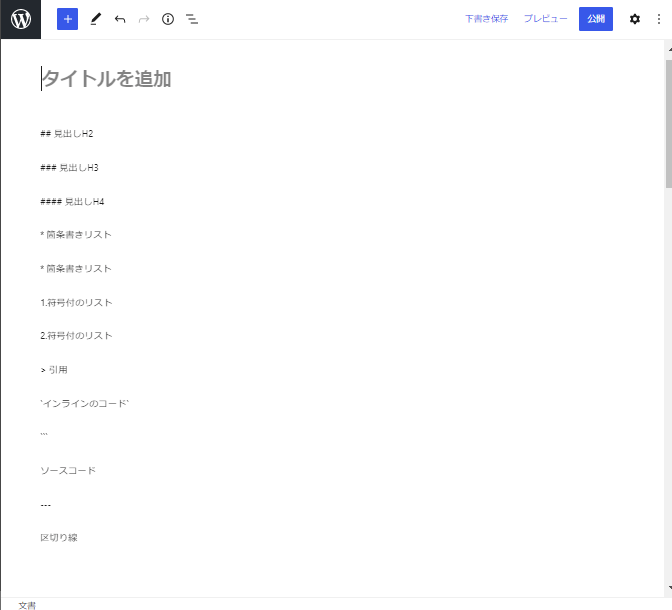
Task: Select the '1.符号付のリスト' line
Action: tap(76, 303)
